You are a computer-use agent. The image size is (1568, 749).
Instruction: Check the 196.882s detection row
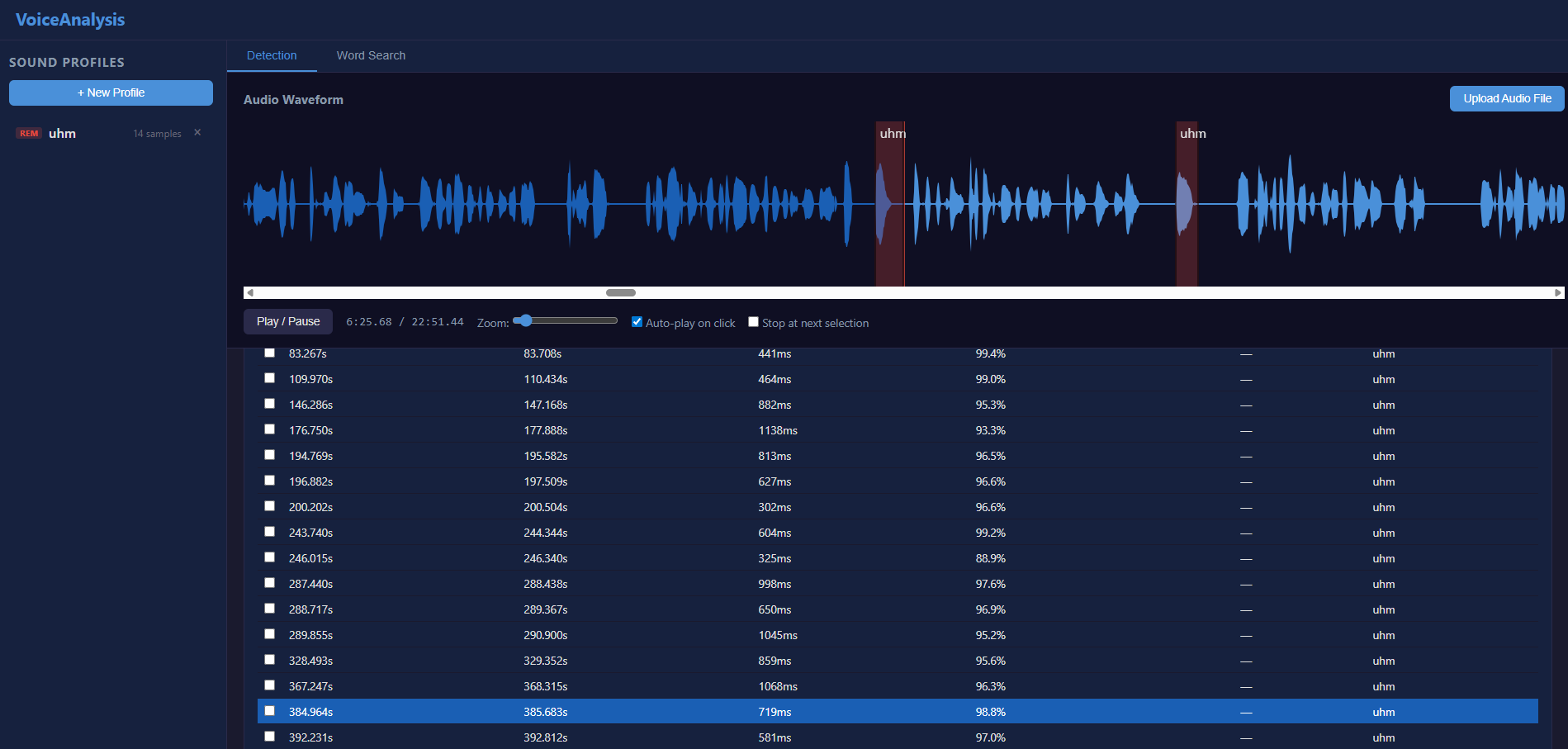[269, 481]
